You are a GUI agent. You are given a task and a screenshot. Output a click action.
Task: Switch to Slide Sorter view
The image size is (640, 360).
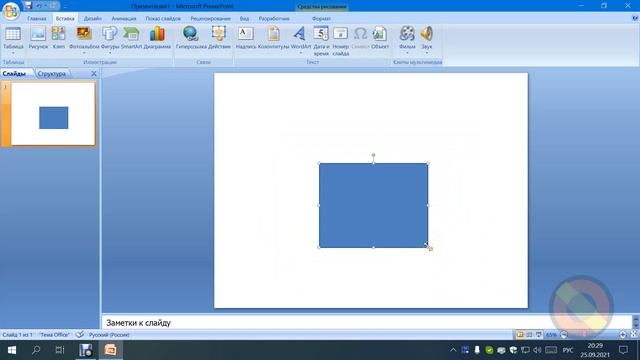tap(529, 335)
